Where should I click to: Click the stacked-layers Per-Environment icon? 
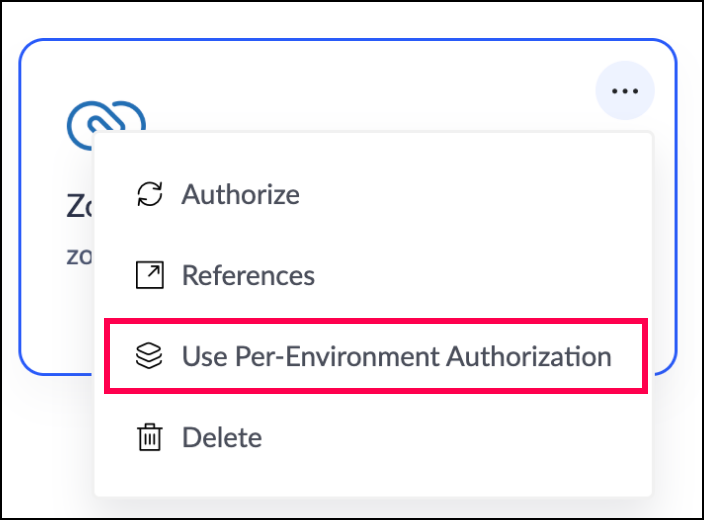pos(149,356)
